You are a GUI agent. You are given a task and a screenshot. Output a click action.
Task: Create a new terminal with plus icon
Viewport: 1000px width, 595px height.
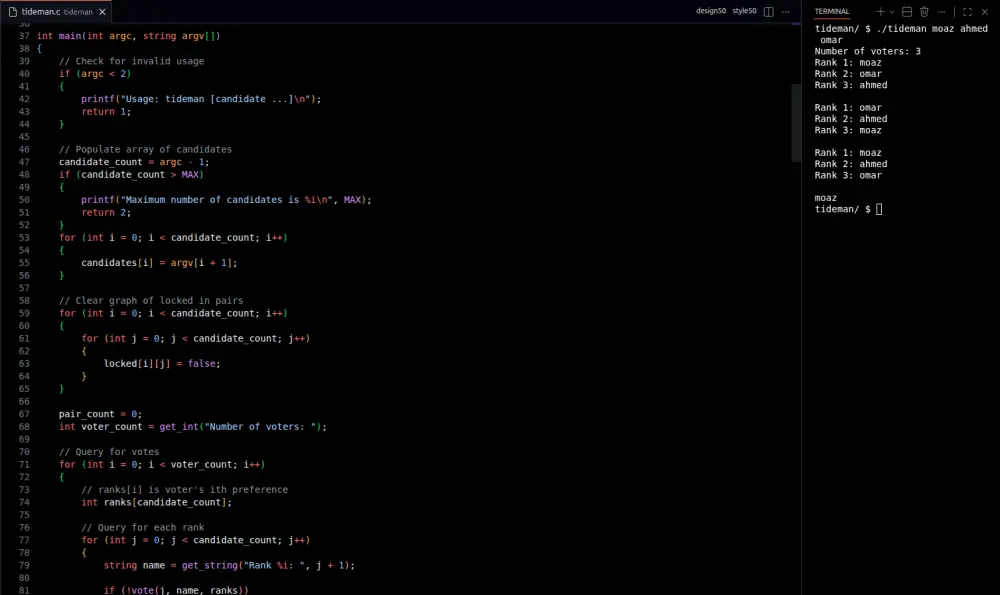pos(880,11)
